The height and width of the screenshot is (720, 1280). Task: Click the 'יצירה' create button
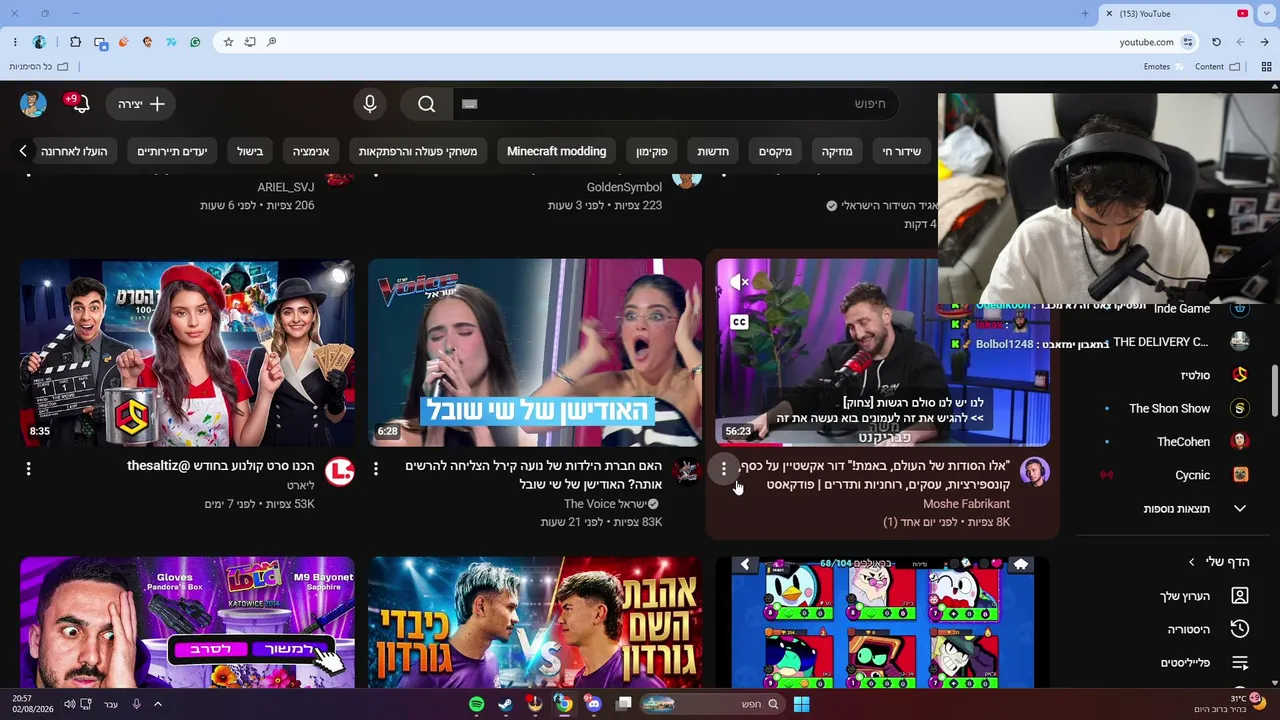[x=141, y=104]
